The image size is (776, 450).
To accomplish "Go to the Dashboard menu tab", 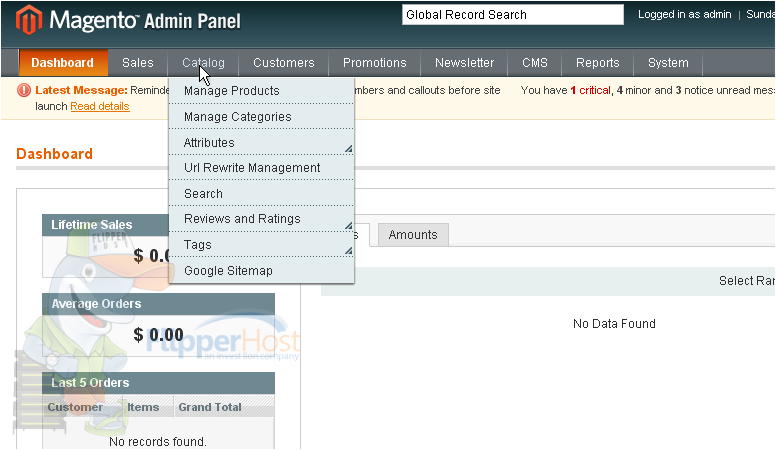I will click(63, 63).
